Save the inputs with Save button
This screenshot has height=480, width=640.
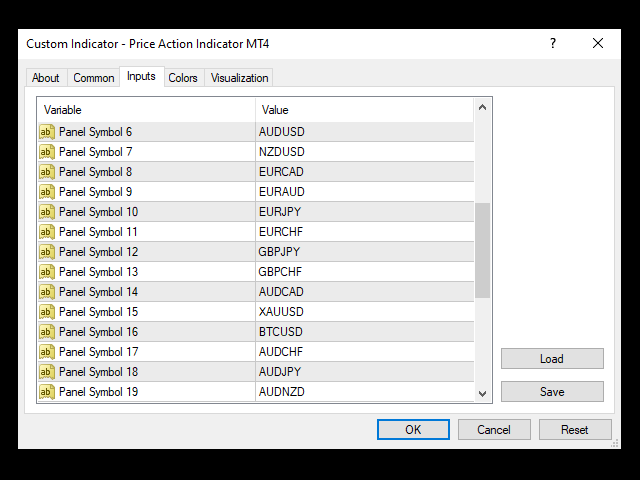point(552,392)
